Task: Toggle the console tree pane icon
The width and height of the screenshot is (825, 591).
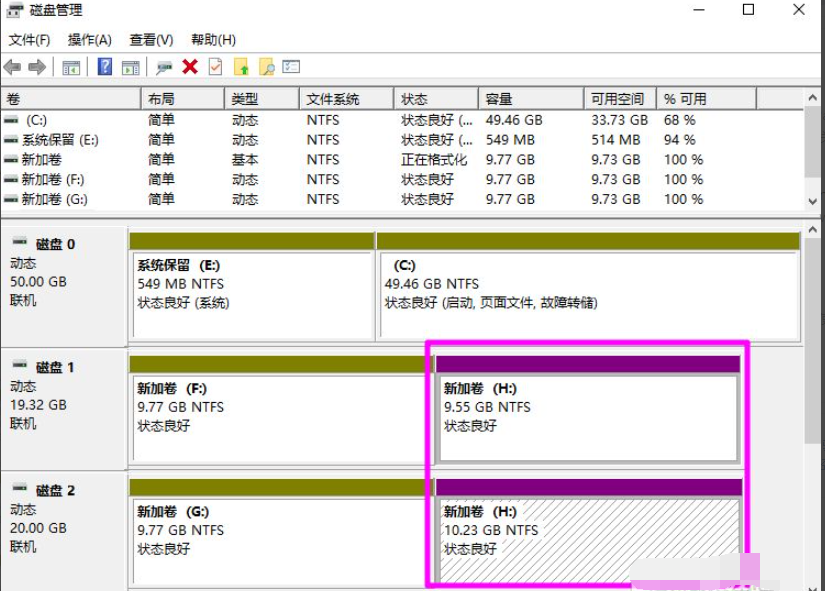Action: pyautogui.click(x=71, y=68)
